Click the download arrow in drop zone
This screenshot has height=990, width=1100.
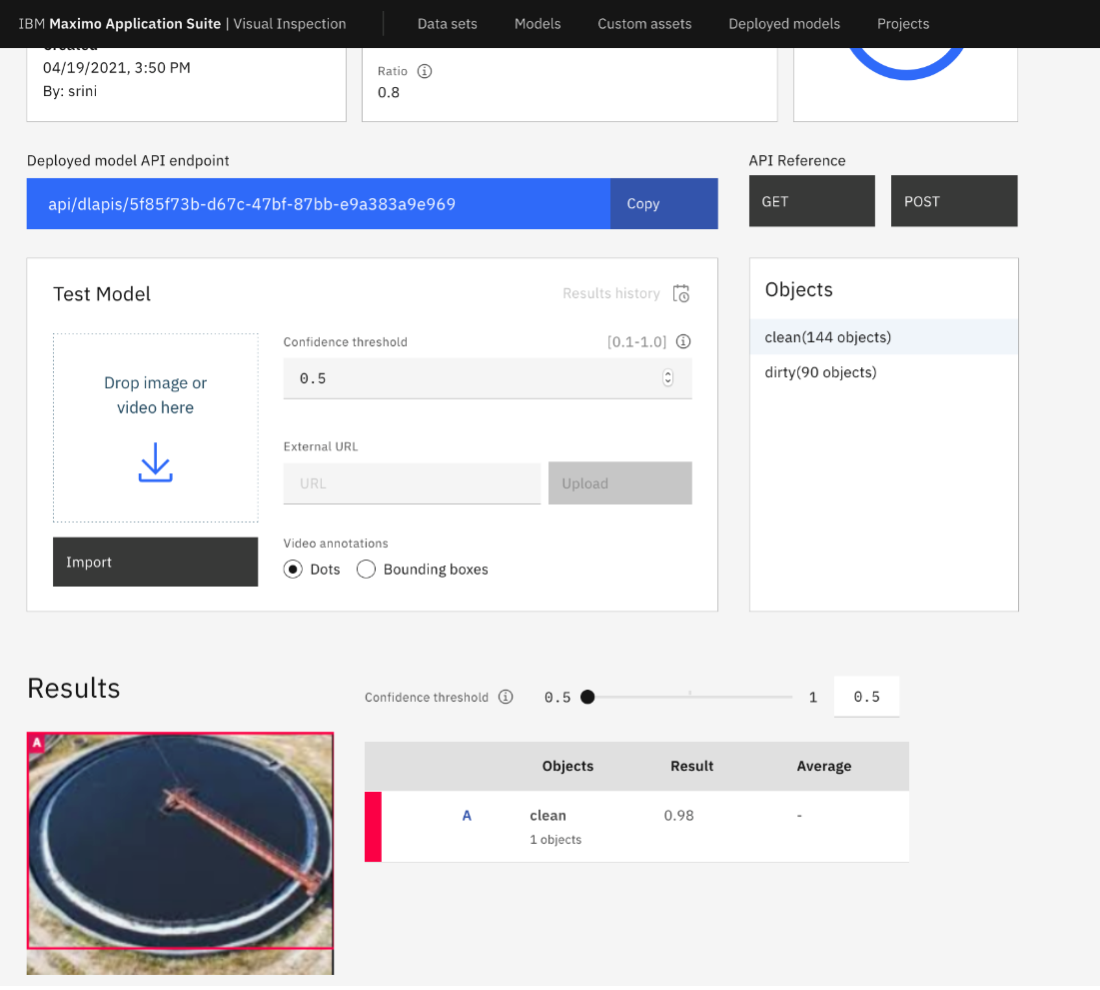click(x=155, y=462)
